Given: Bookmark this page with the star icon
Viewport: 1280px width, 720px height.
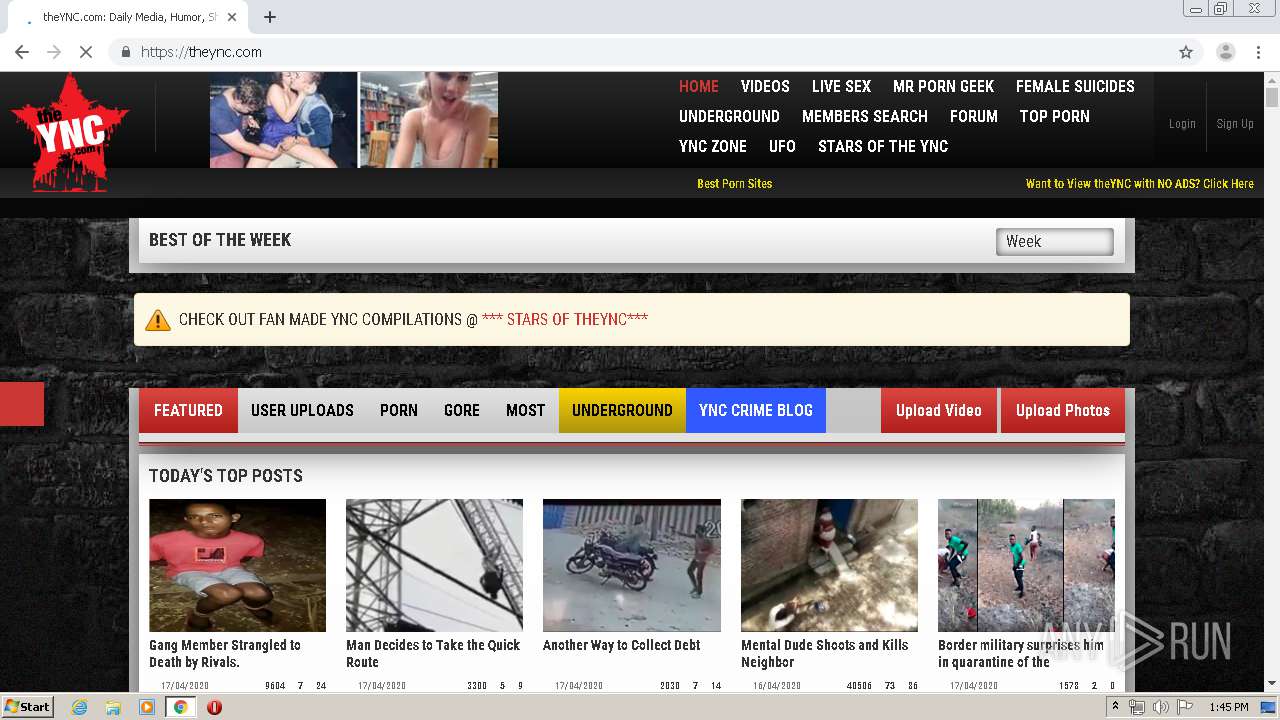Looking at the screenshot, I should (x=1186, y=52).
